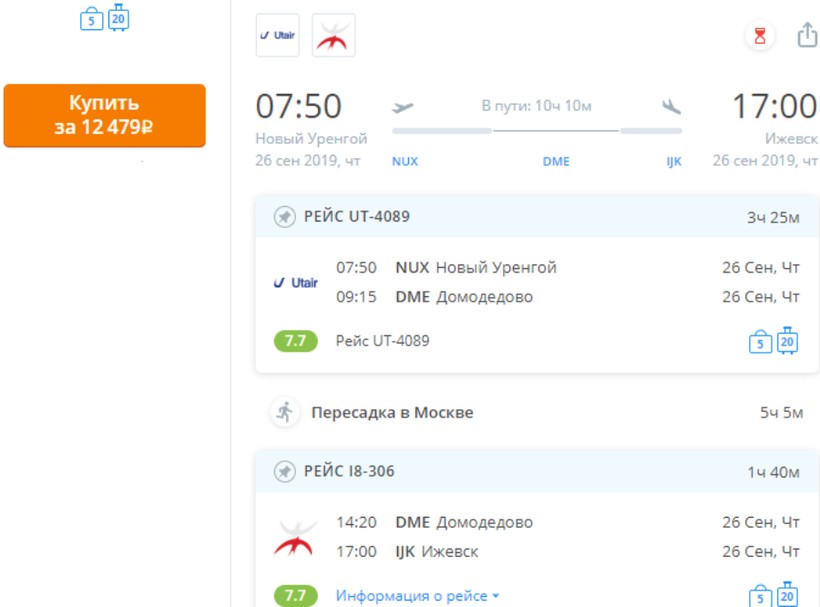820x607 pixels.
Task: Click the 5 kg hand baggage icon in UT-4089 segment
Action: coord(760,343)
